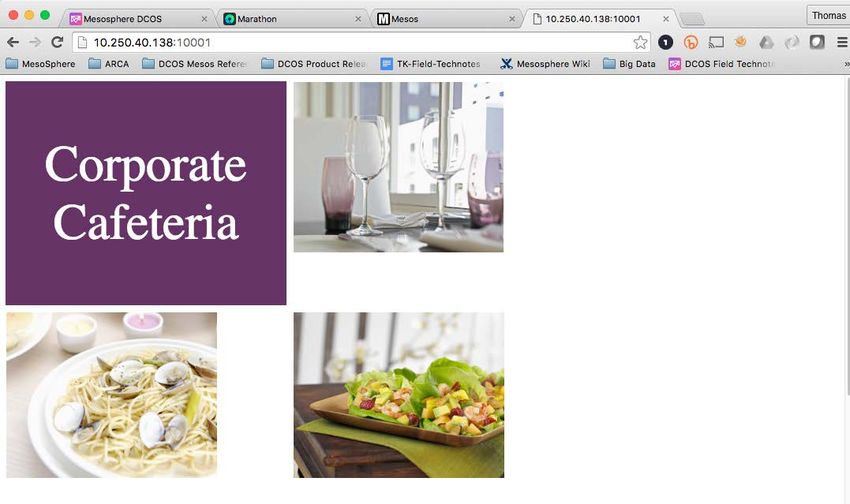Click the pasta with clams image
The height and width of the screenshot is (504, 850).
pyautogui.click(x=112, y=395)
